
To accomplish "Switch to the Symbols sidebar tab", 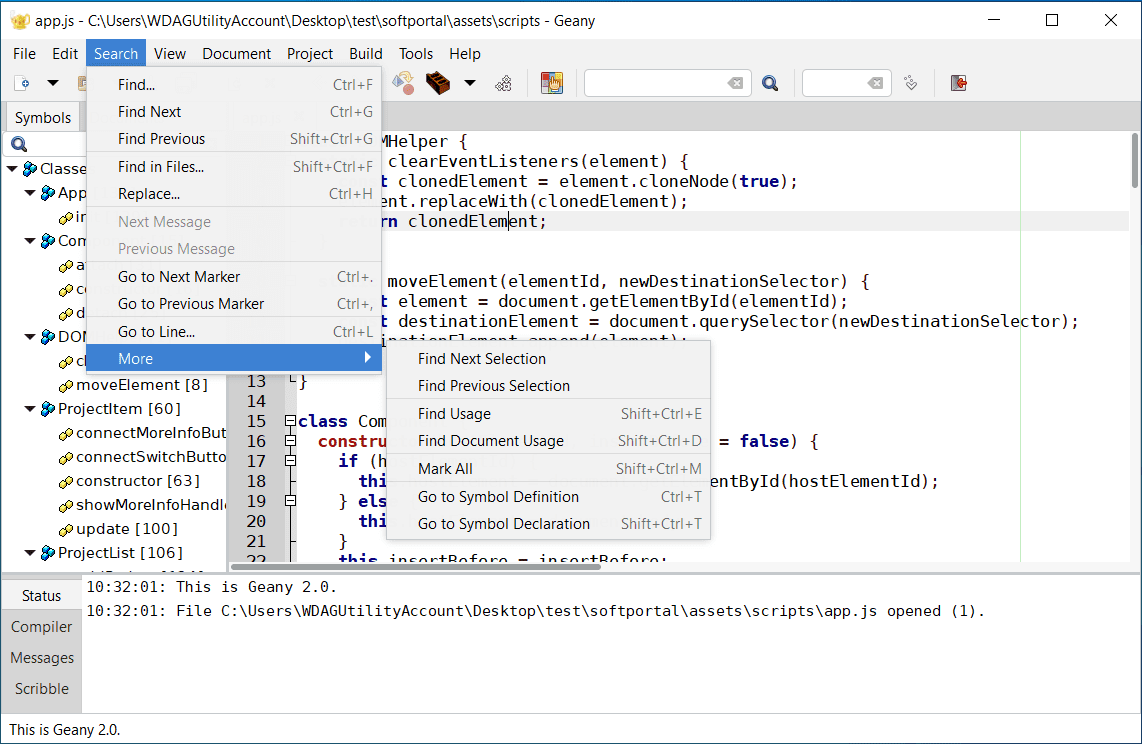I will (43, 118).
